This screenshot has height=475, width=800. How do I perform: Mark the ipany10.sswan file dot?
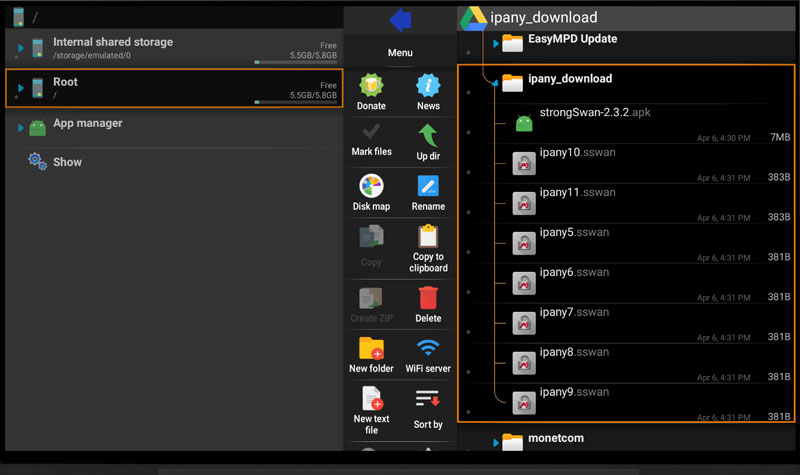(468, 171)
